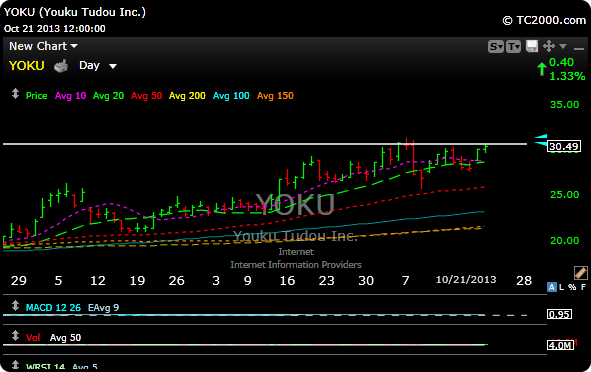Select the Price plot label
Screen dimensions: 591x372
(37, 96)
